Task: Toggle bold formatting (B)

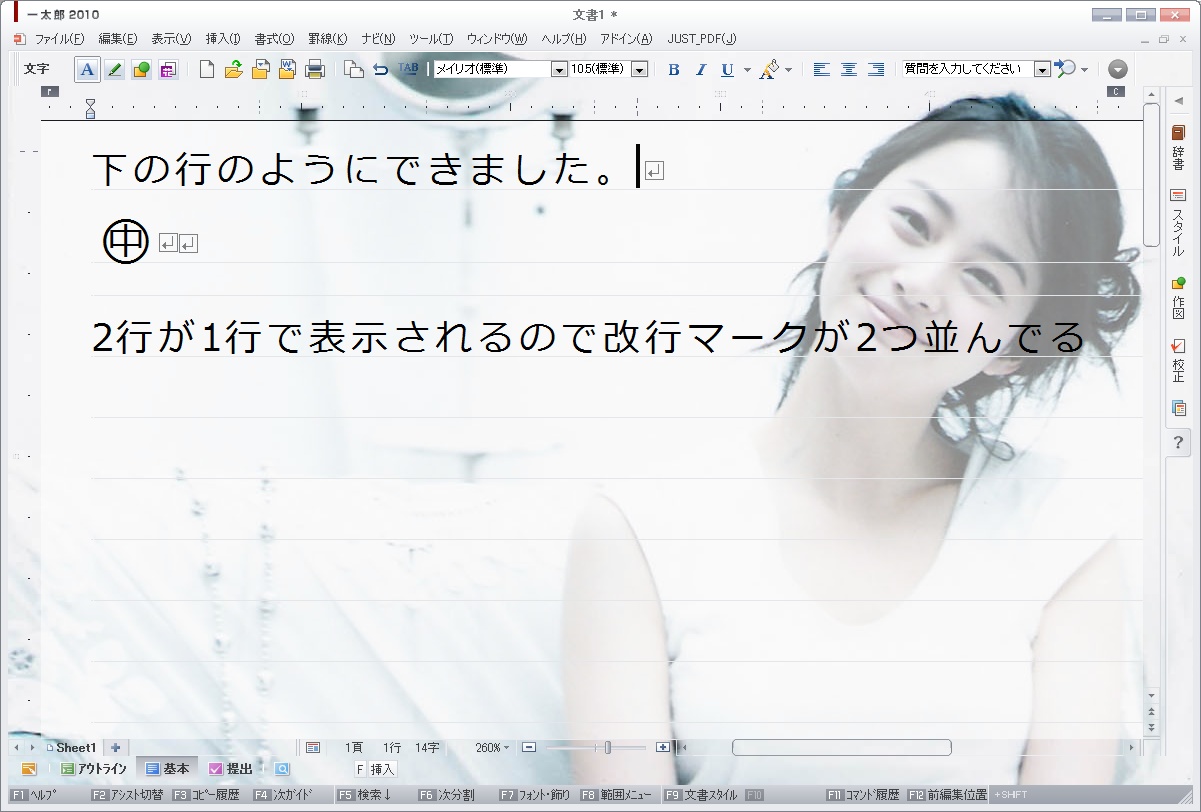Action: (x=673, y=69)
